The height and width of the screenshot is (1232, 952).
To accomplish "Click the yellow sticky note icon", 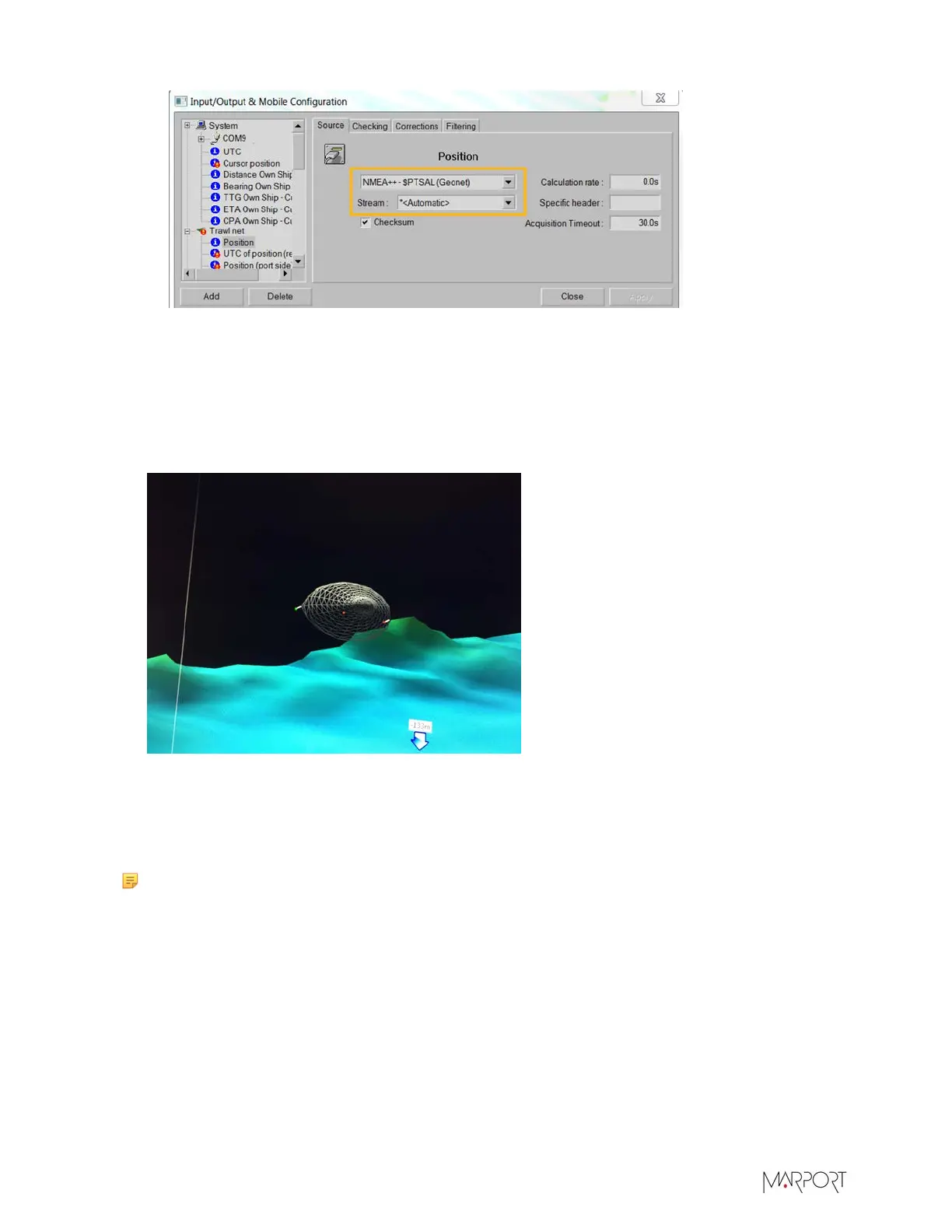I will pyautogui.click(x=130, y=880).
